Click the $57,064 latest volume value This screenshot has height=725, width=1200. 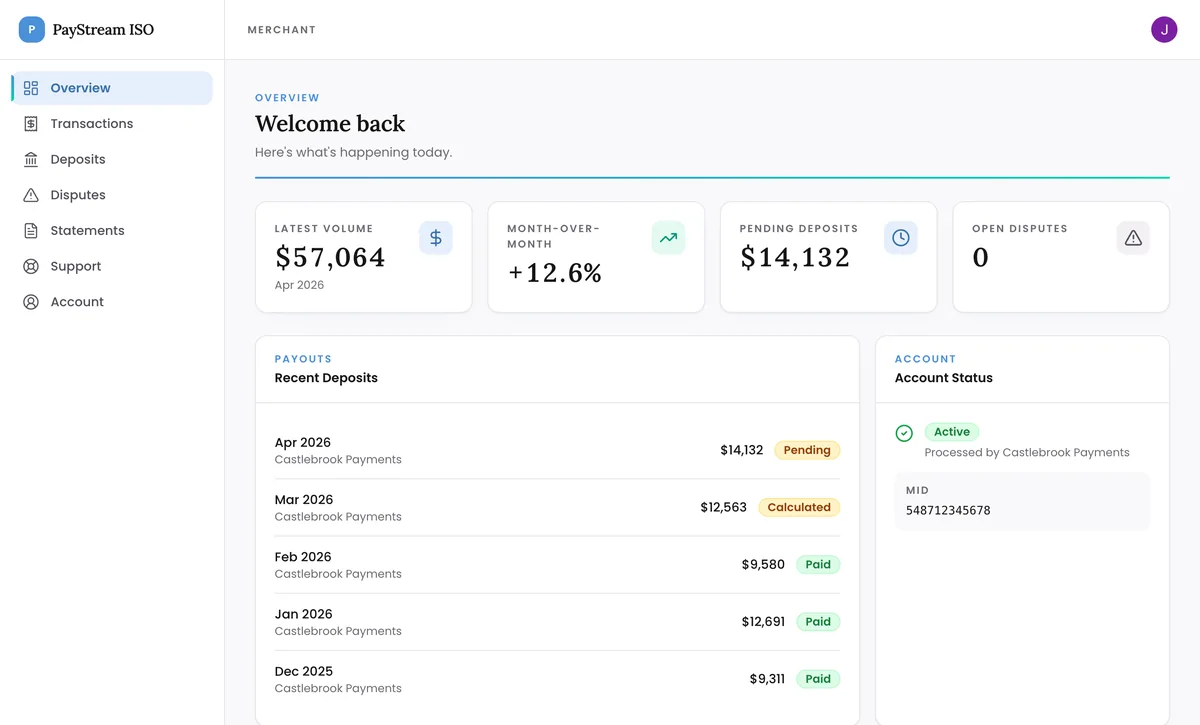(330, 257)
